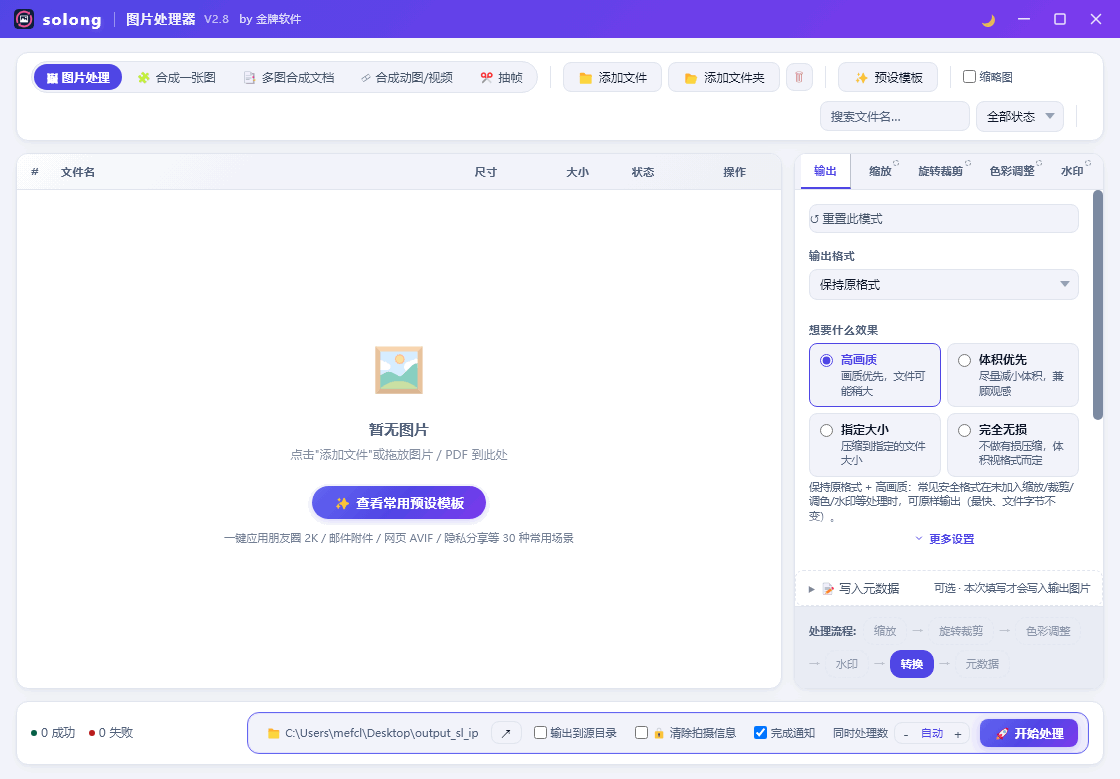Switch to 图片处理 mode
Image resolution: width=1120 pixels, height=779 pixels.
coord(78,77)
